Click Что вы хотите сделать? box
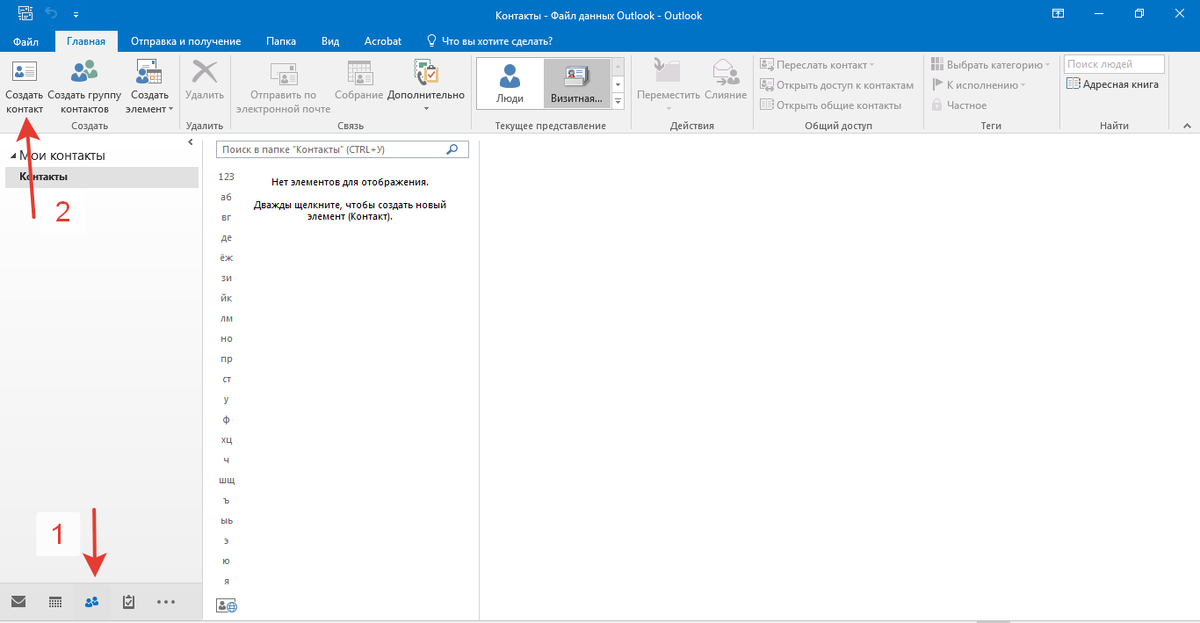The height and width of the screenshot is (623, 1200). pos(490,41)
